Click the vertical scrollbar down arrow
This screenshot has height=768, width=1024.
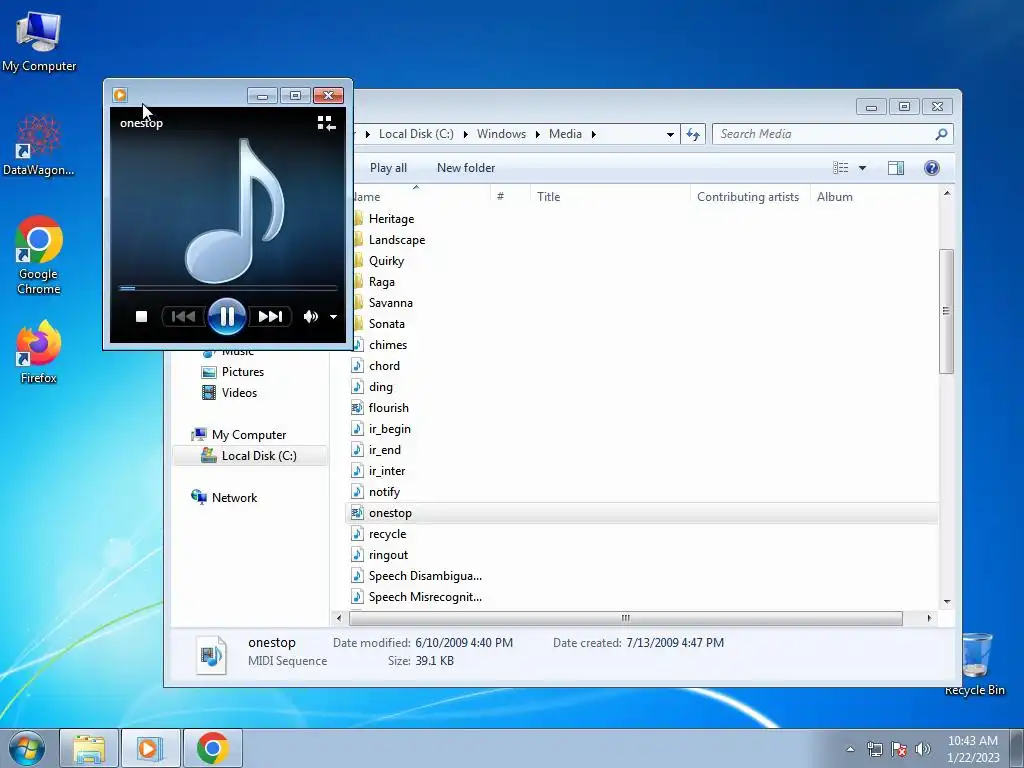947,602
